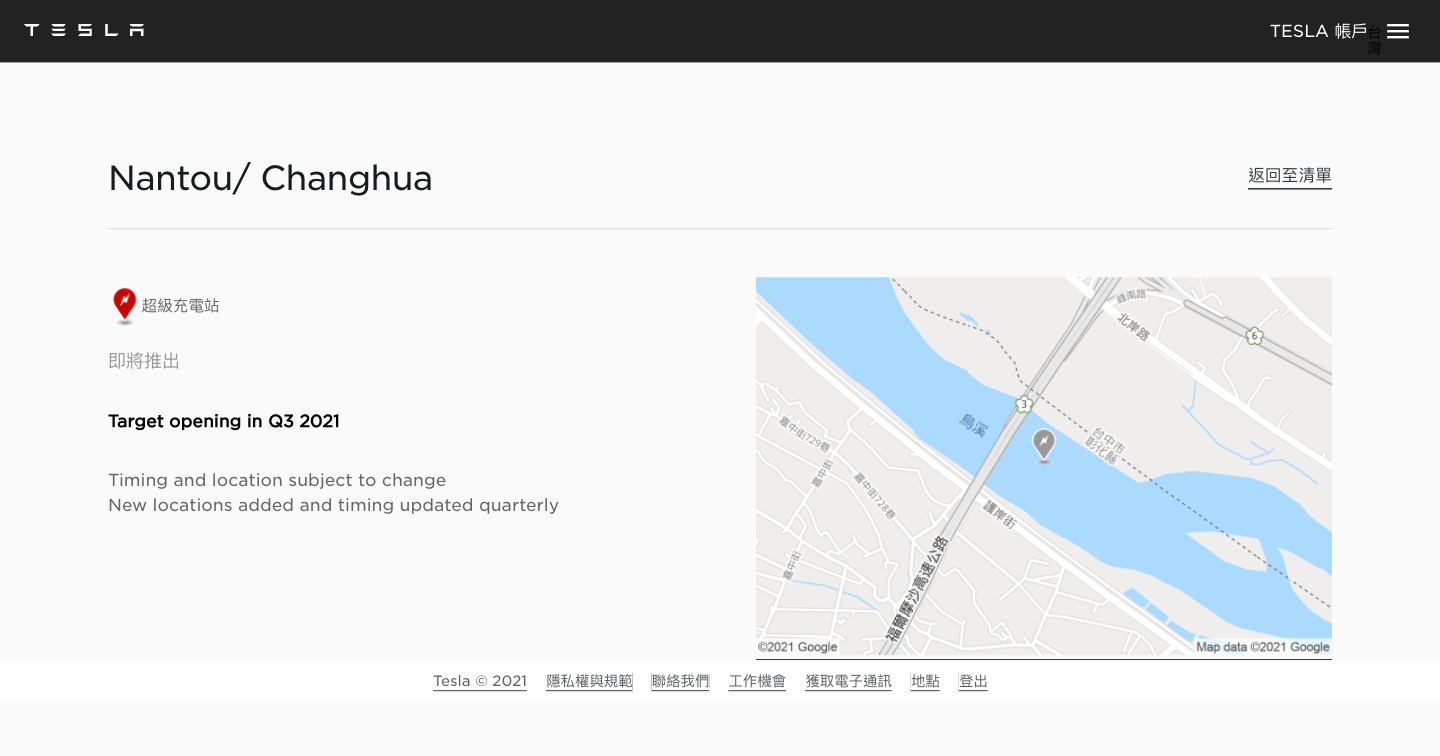Click the Map data ©2021 Google attribution
Image resolution: width=1440 pixels, height=756 pixels.
[1263, 647]
